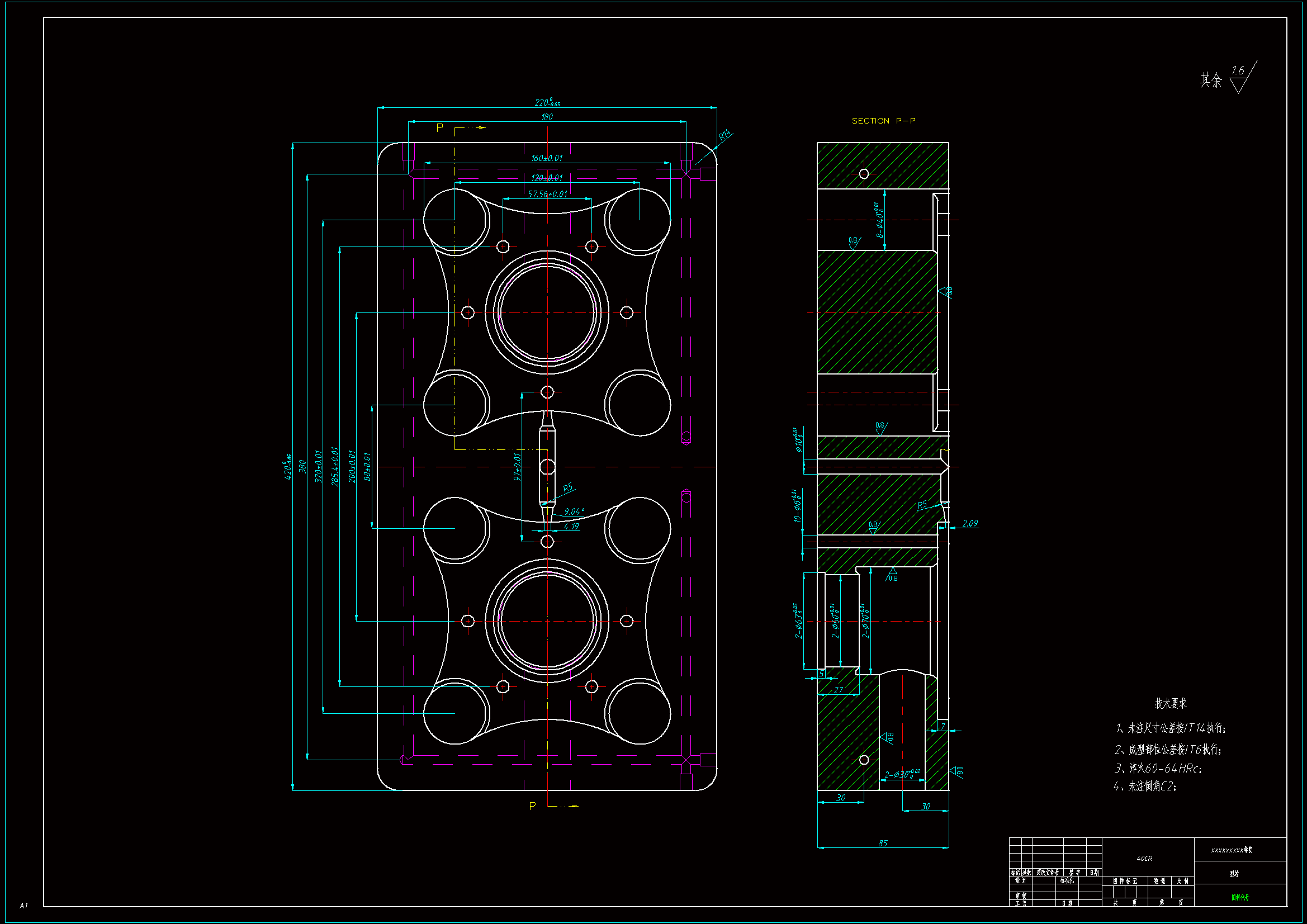
Task: Select the 4.19 gate dimension text
Action: coord(571,526)
